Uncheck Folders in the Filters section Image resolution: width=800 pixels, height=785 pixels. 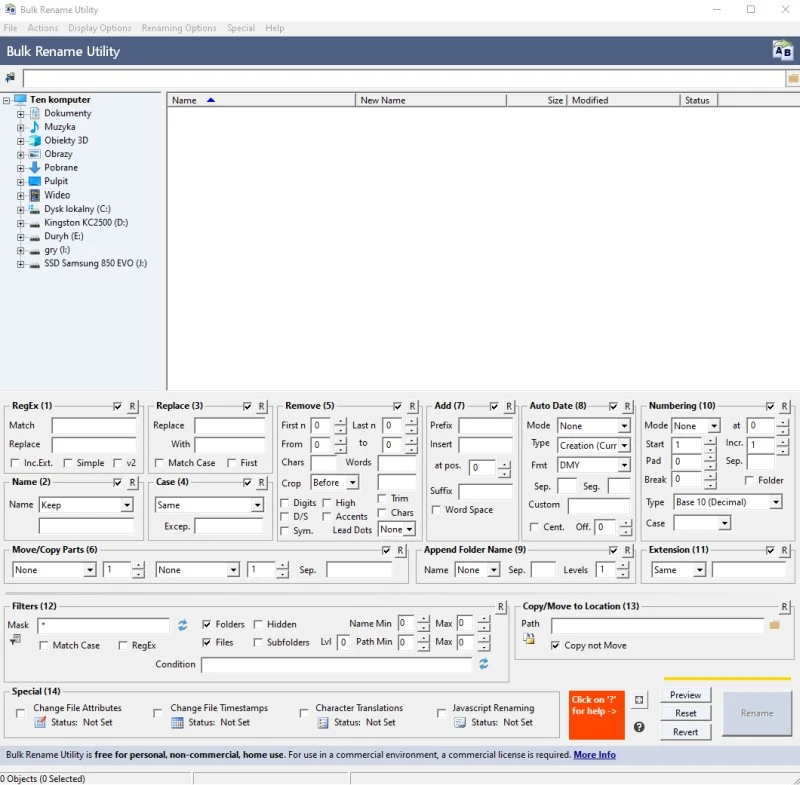point(206,624)
